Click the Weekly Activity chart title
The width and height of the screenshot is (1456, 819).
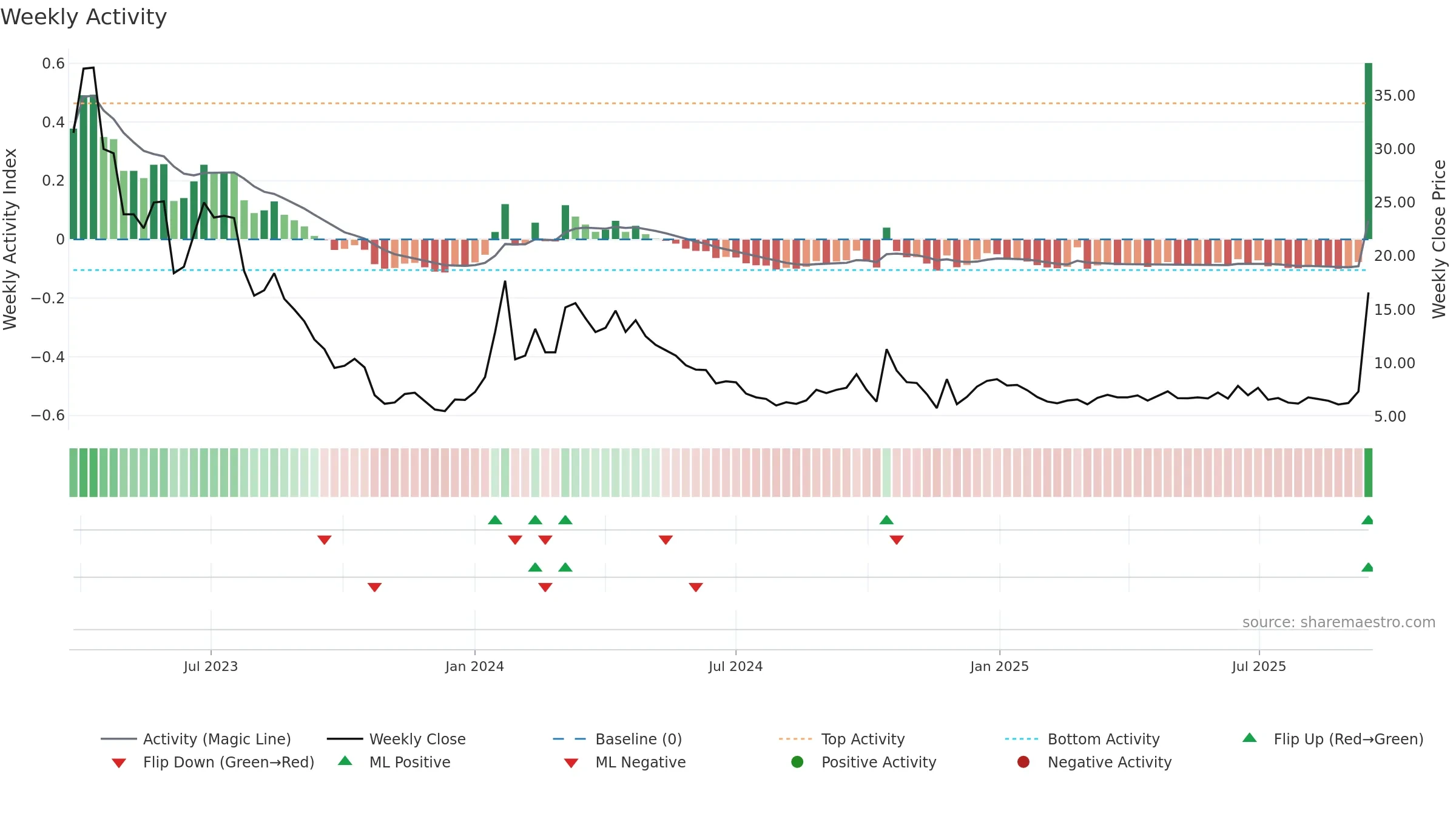(x=84, y=17)
